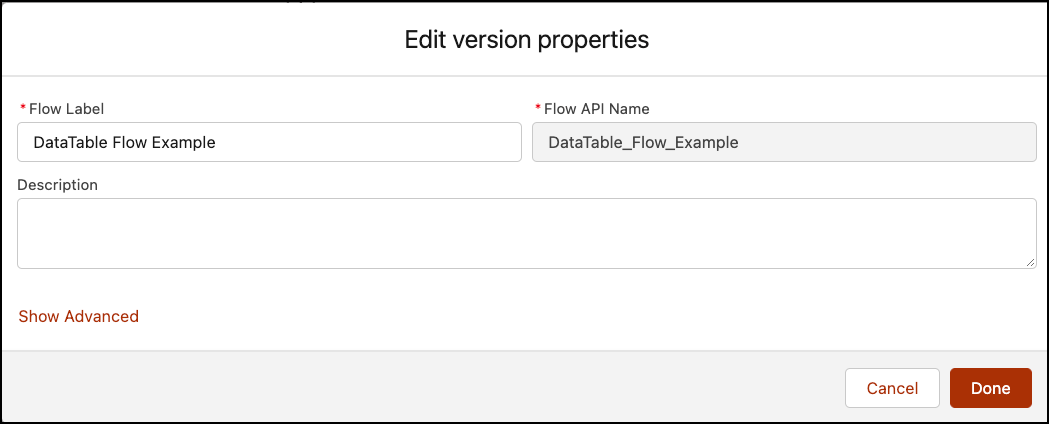Click the 'Edit version properties' dialog title
The height and width of the screenshot is (424, 1049).
pos(526,40)
